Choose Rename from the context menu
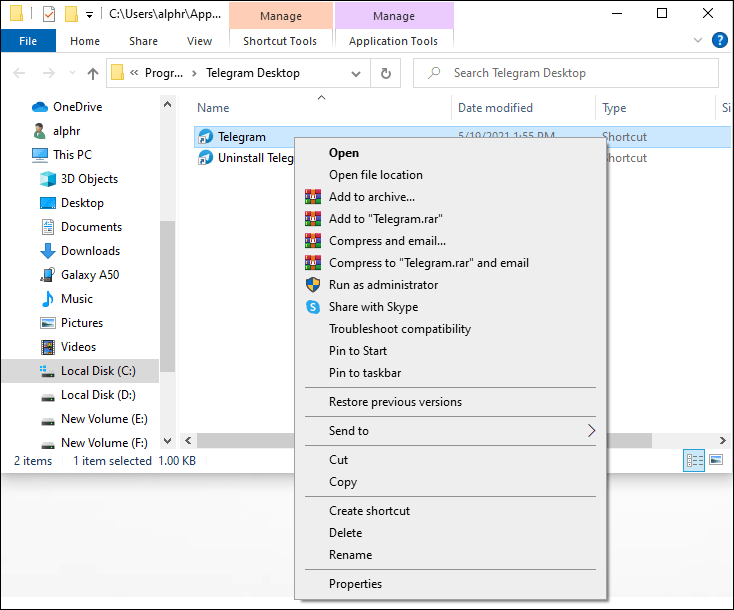 tap(450, 555)
